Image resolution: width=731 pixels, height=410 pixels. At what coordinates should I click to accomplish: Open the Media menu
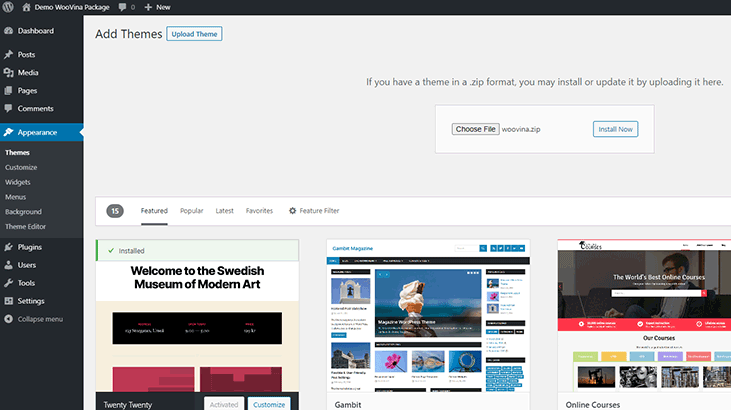pyautogui.click(x=28, y=72)
